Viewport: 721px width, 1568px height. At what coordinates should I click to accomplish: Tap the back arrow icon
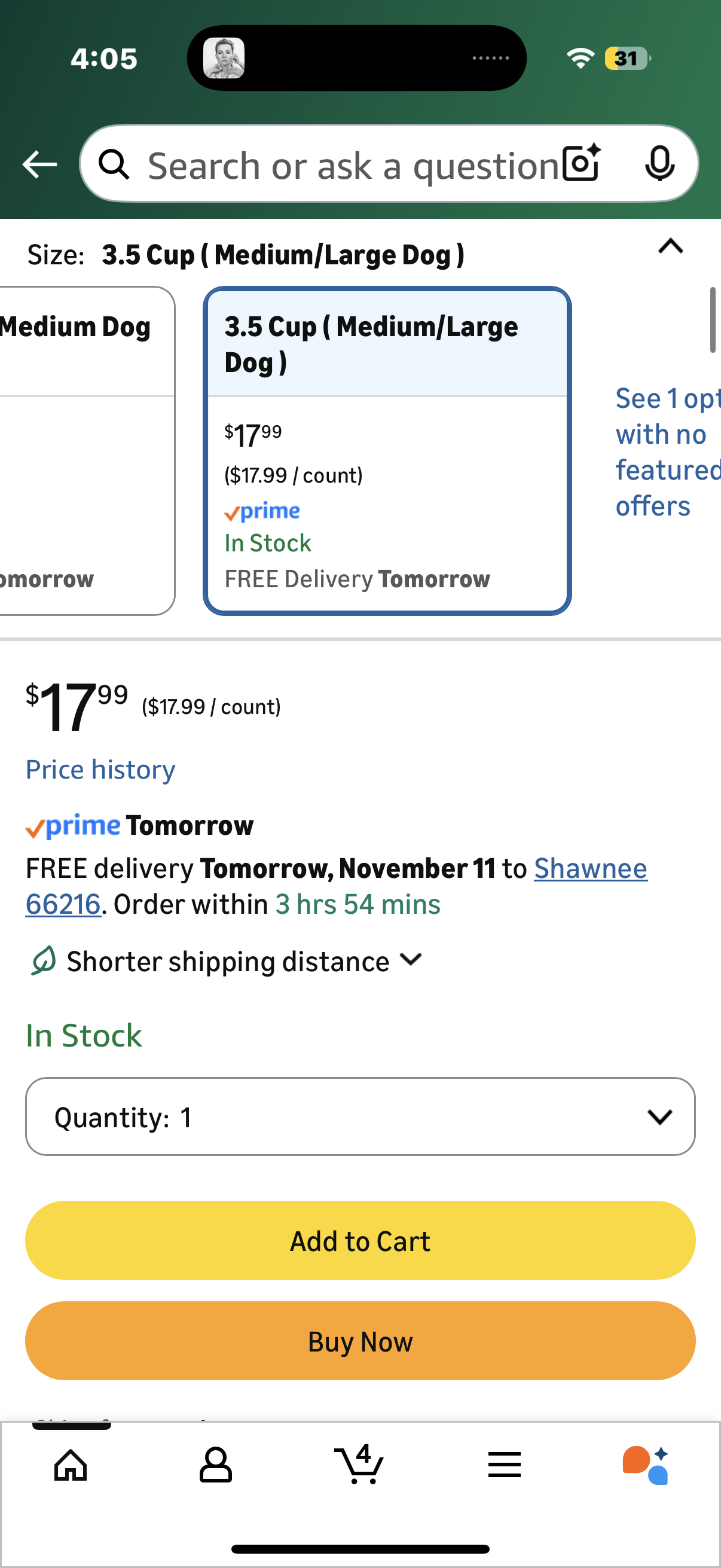coord(39,164)
